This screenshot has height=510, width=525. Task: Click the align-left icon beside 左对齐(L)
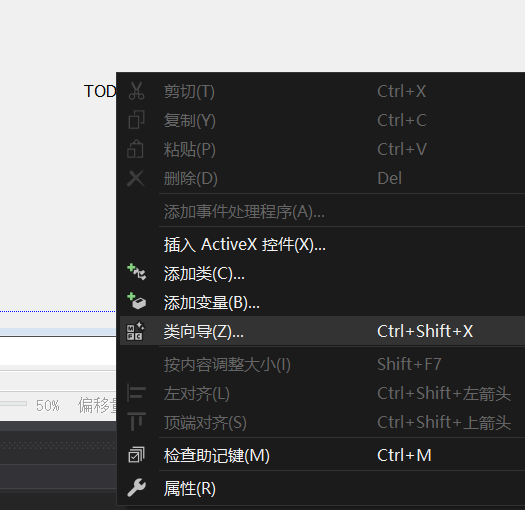coord(136,393)
